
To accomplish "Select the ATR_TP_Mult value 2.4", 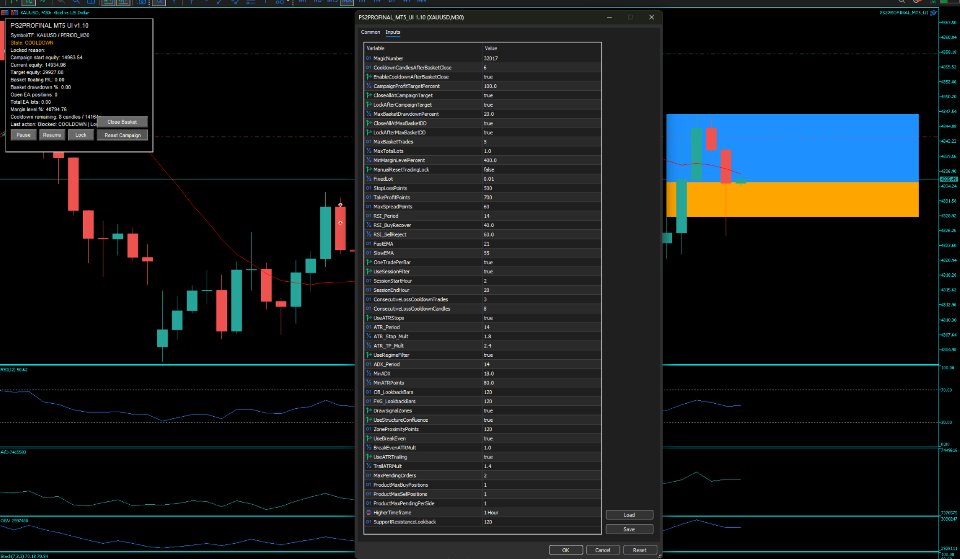I will (x=487, y=346).
